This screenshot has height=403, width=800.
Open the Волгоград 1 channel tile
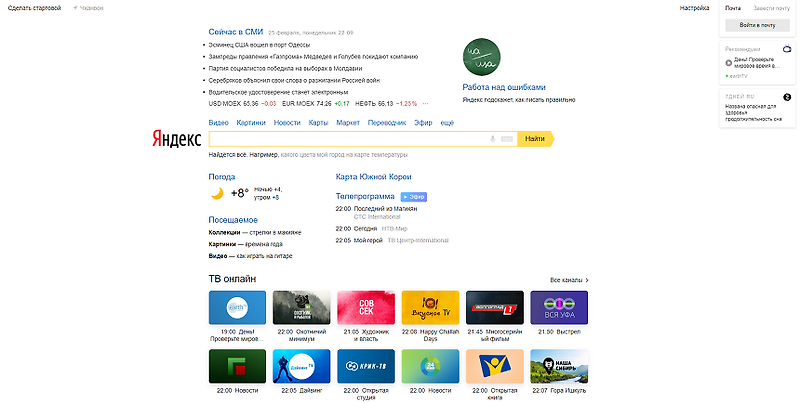click(494, 308)
